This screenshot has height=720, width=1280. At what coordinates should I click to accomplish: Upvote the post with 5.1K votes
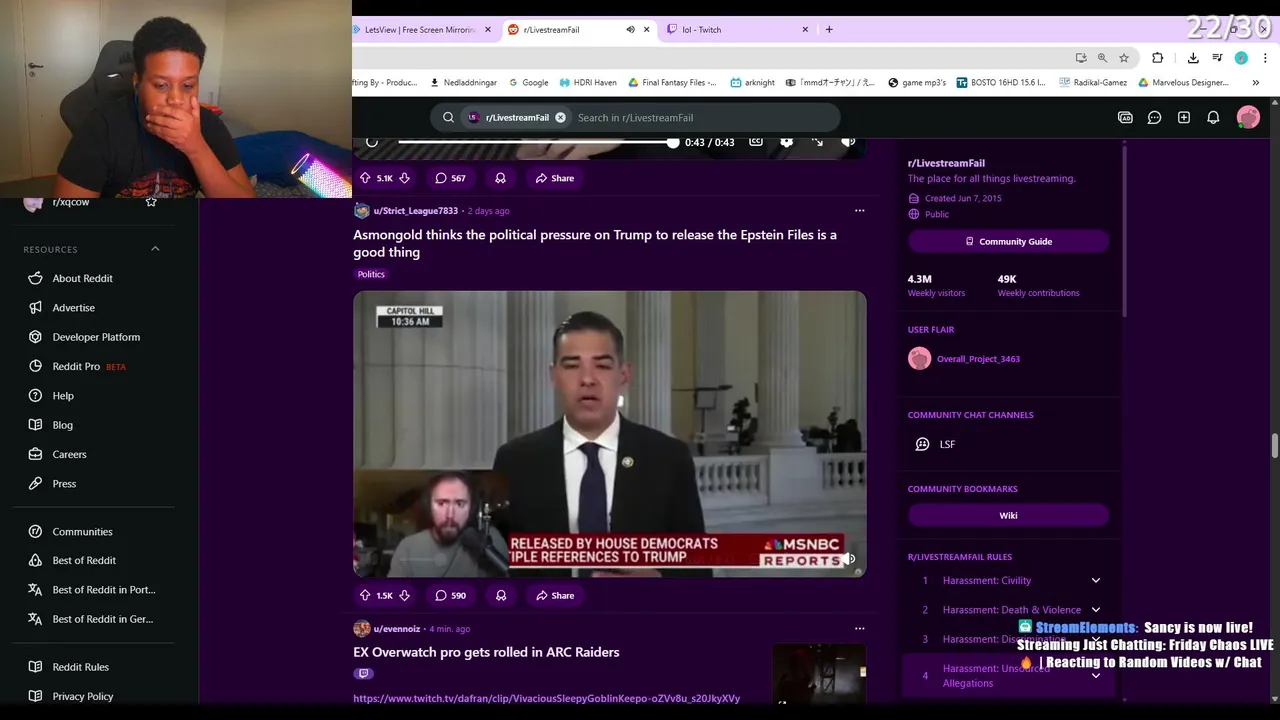[x=365, y=178]
